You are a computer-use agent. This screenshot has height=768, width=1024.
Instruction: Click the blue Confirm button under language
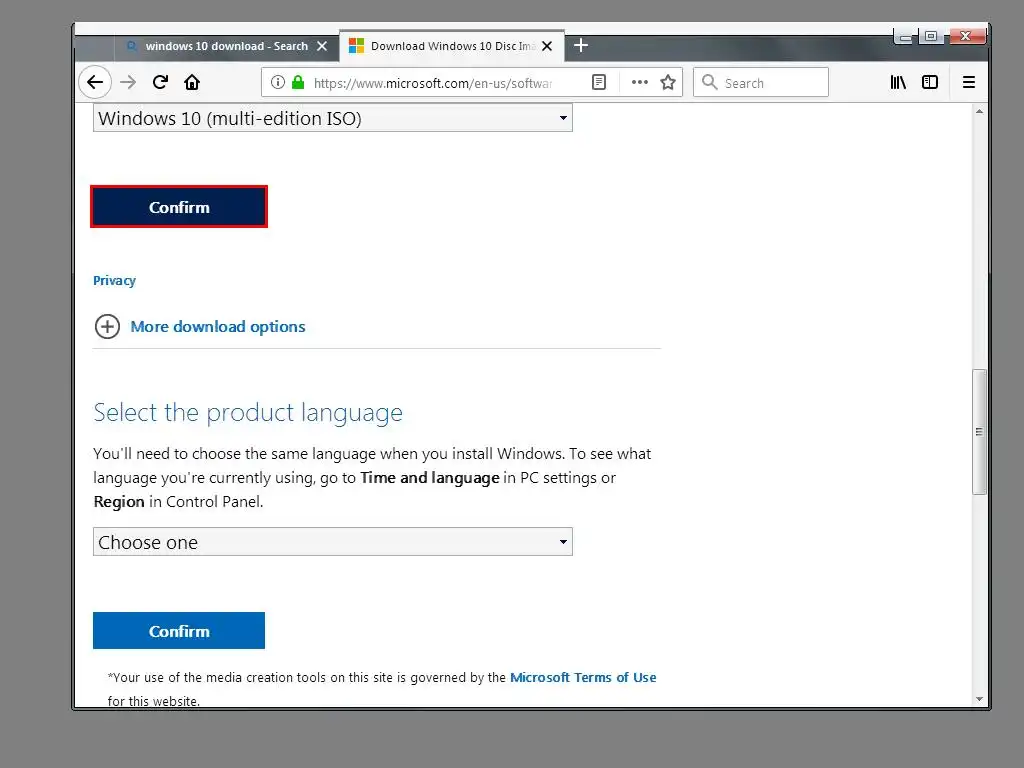pyautogui.click(x=179, y=631)
